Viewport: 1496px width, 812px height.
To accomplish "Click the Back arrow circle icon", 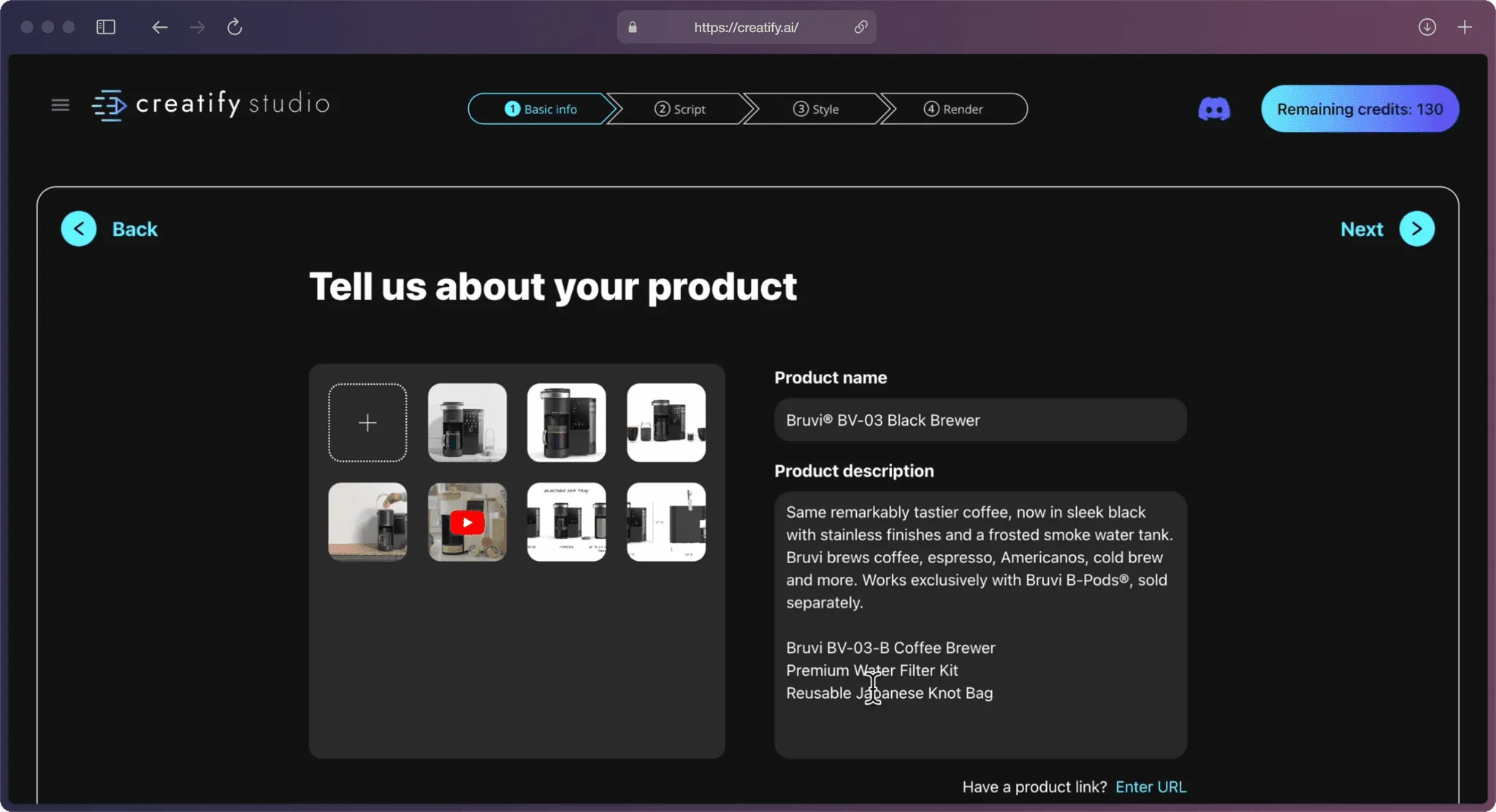I will (78, 229).
